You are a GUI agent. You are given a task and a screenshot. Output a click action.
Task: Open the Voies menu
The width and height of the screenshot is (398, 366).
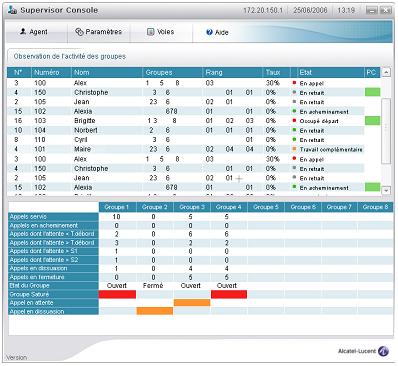(161, 32)
